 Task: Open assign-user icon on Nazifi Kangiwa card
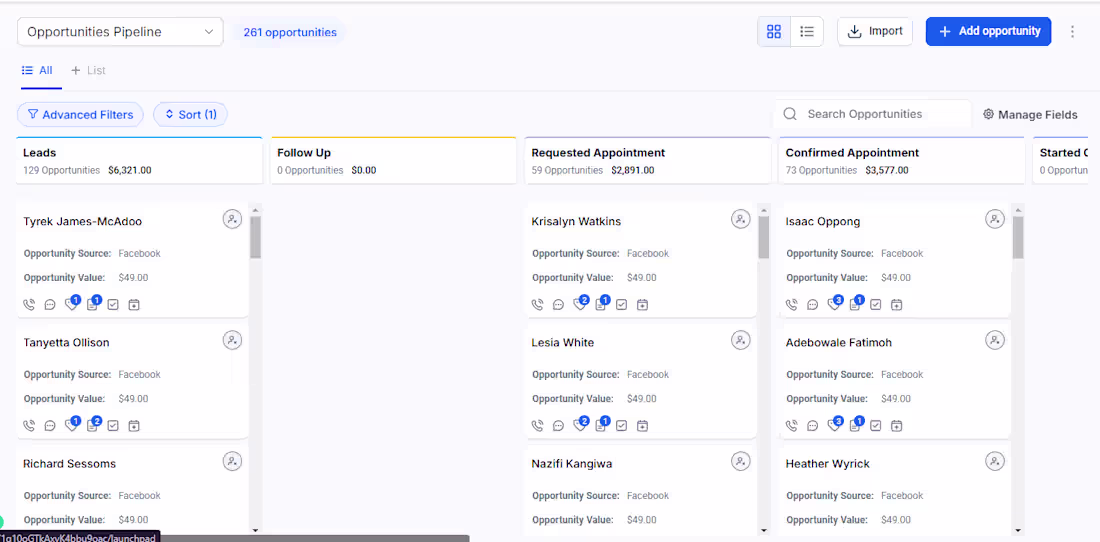pos(741,462)
